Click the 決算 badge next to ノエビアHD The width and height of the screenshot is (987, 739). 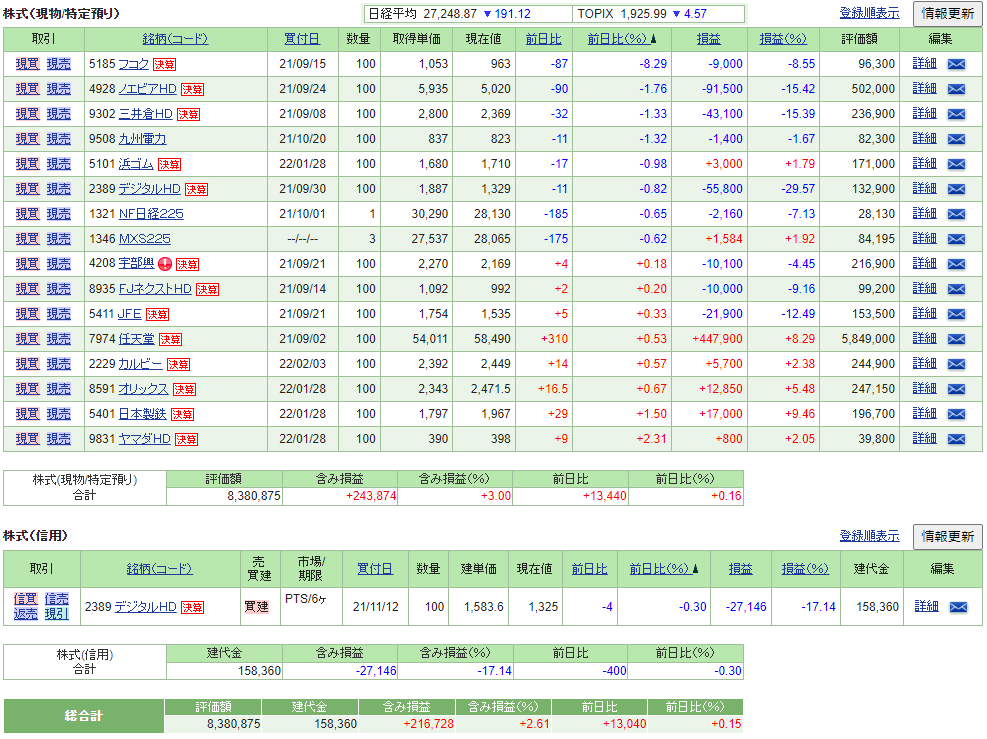192,89
